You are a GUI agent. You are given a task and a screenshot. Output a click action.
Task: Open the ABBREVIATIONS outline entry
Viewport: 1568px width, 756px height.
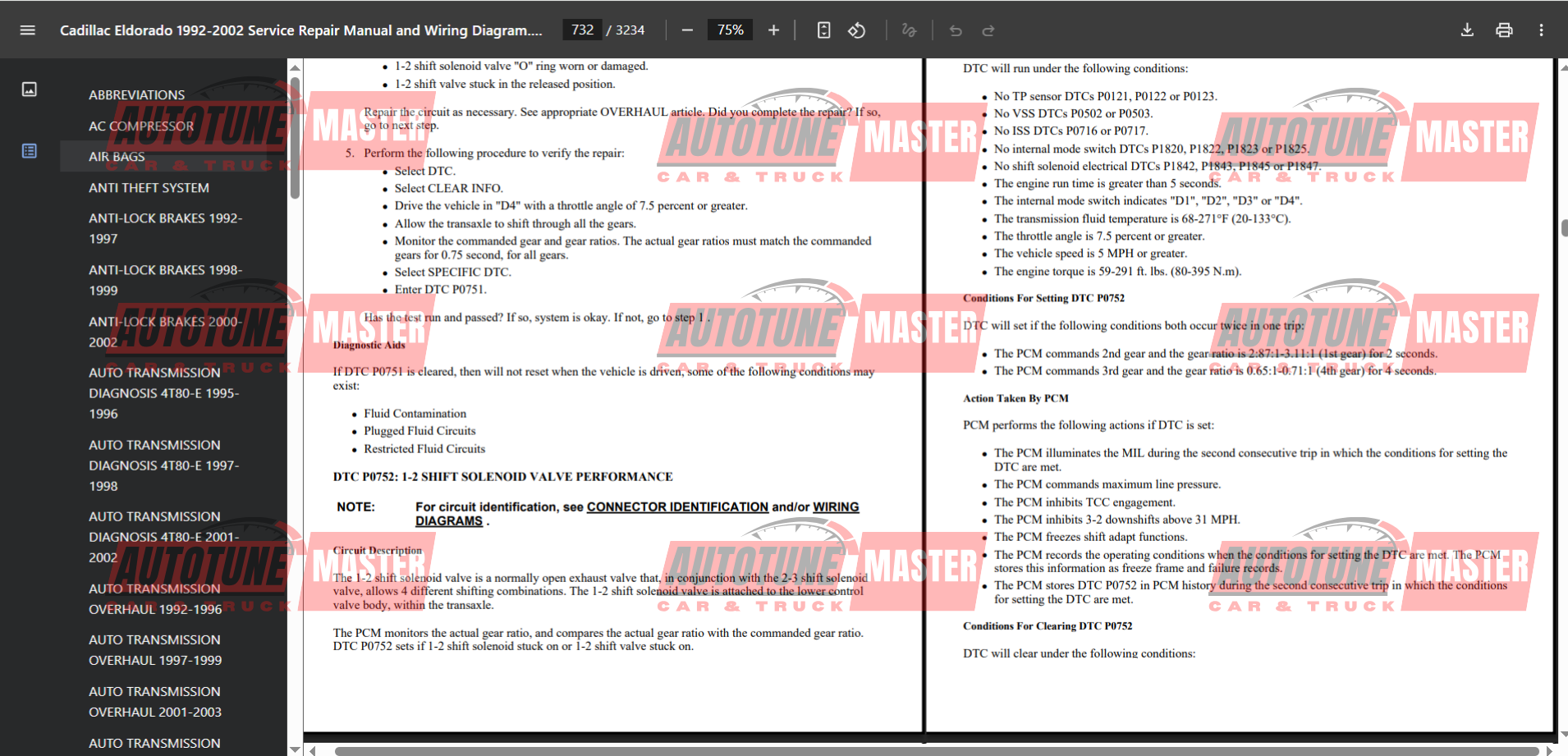[136, 95]
